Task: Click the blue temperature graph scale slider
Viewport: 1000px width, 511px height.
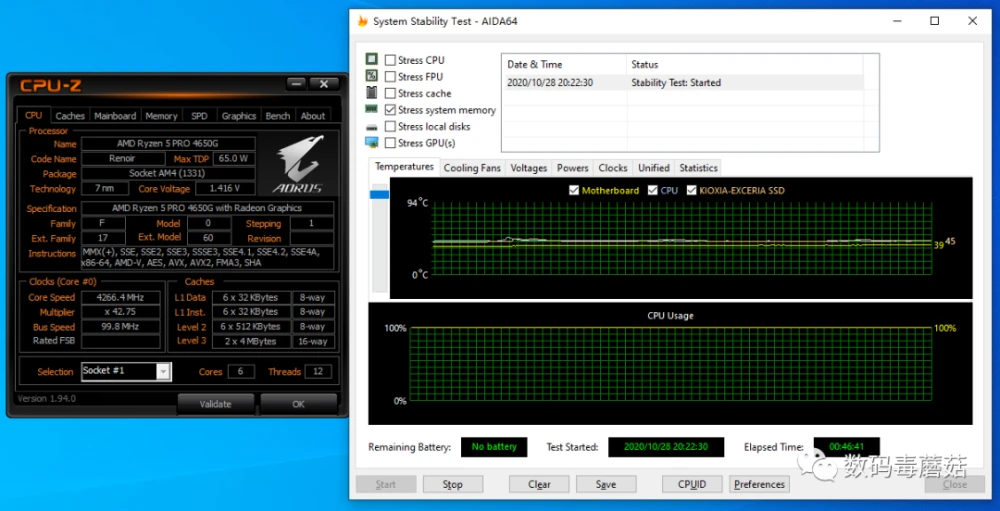Action: pos(379,194)
